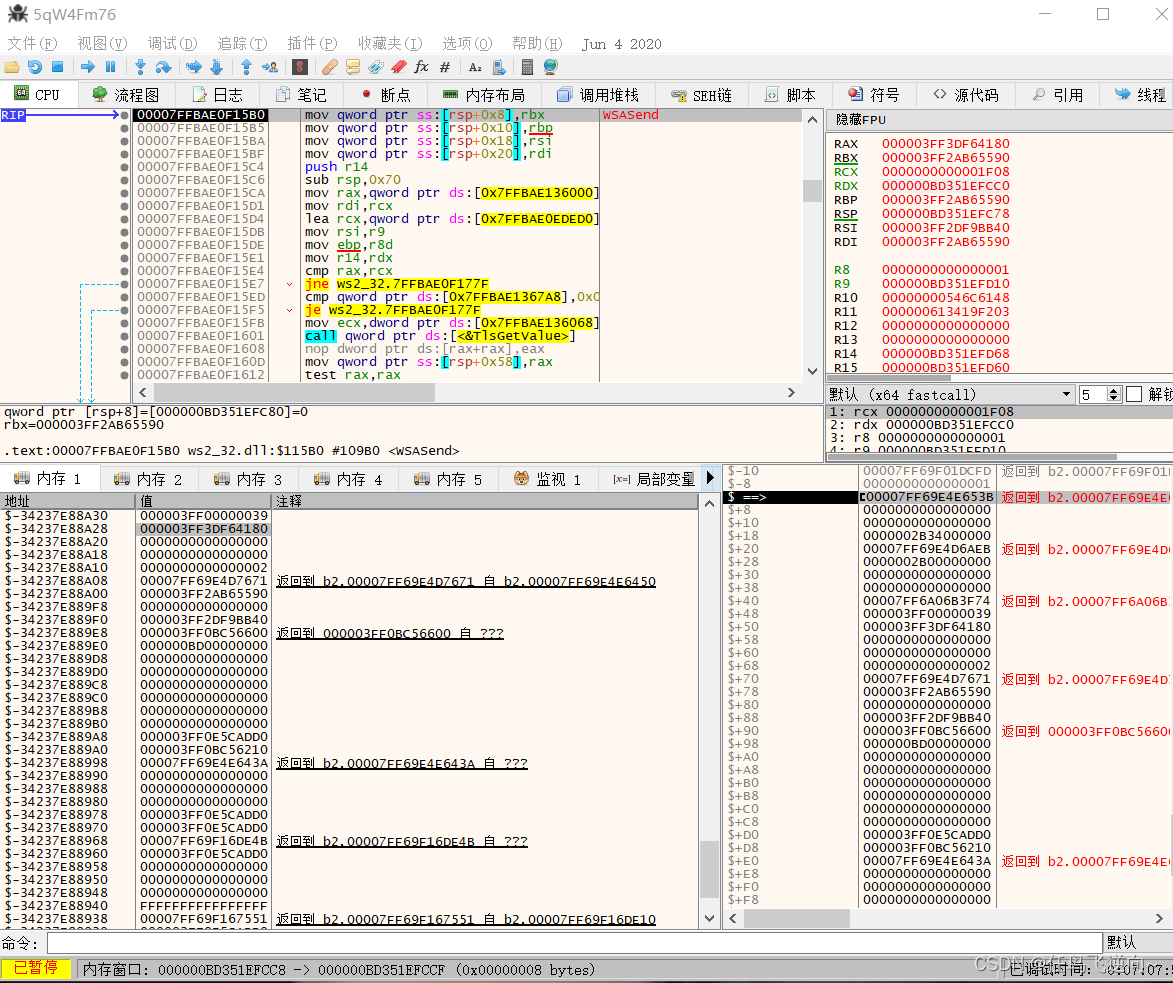Click the 隐藏FPU button

[x=860, y=120]
